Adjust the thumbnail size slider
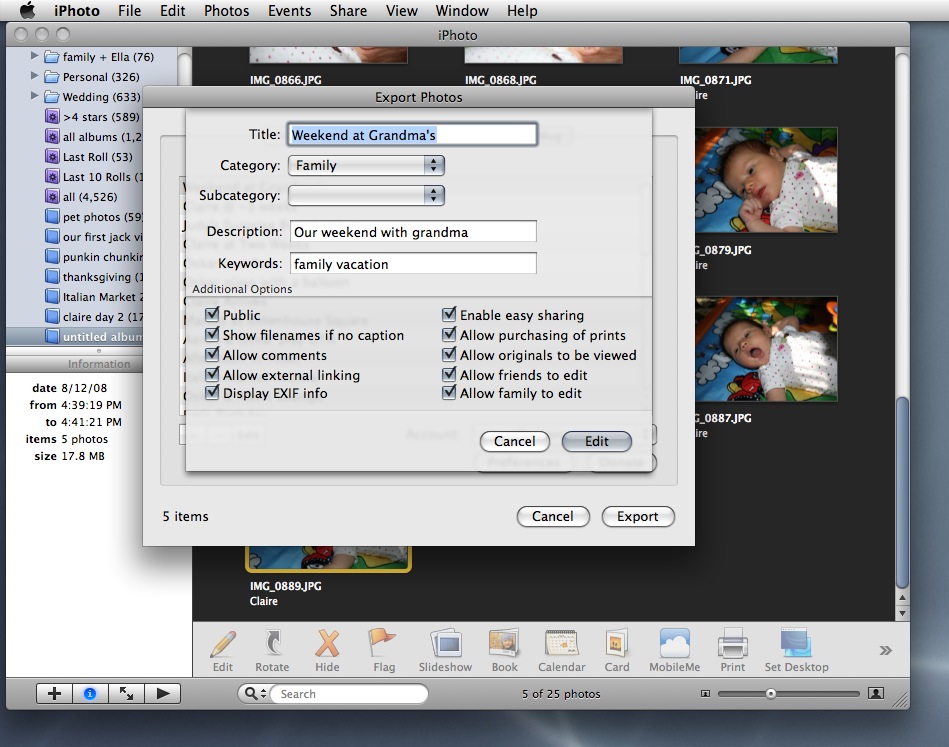 point(771,693)
